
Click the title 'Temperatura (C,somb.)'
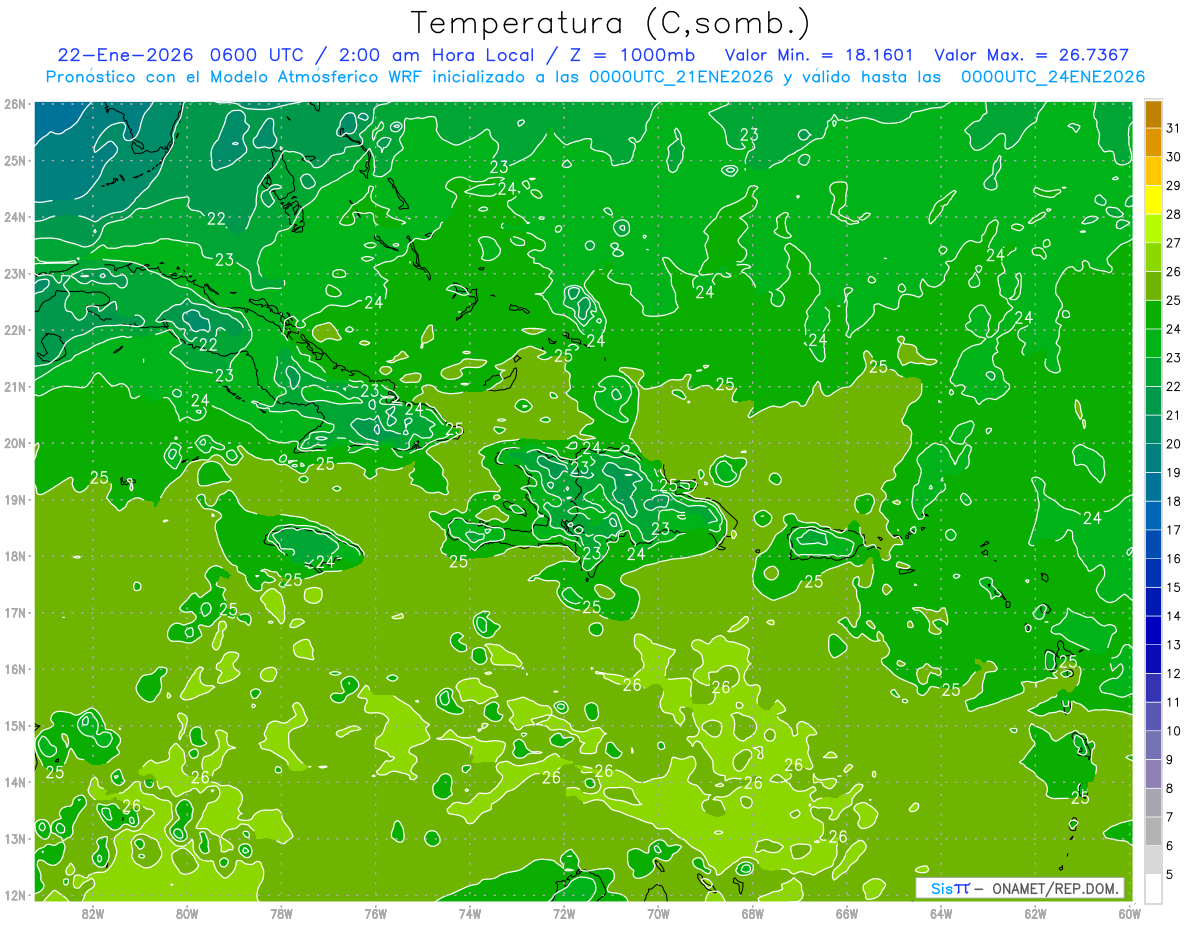[611, 23]
